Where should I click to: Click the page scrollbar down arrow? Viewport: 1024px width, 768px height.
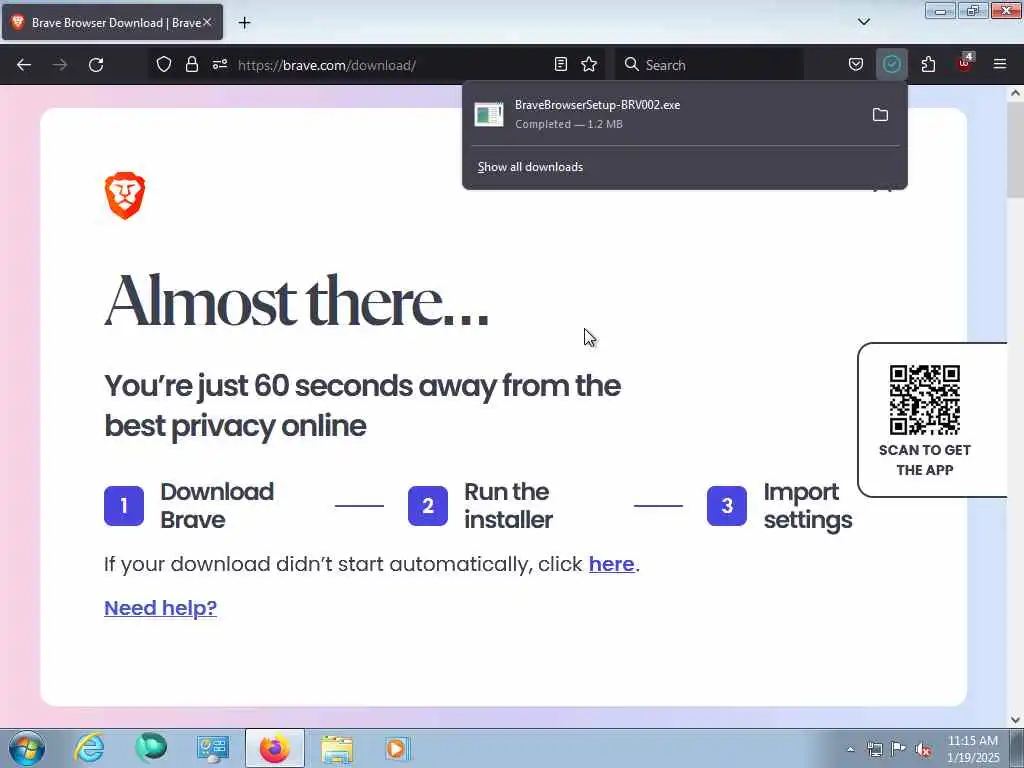pyautogui.click(x=1016, y=720)
